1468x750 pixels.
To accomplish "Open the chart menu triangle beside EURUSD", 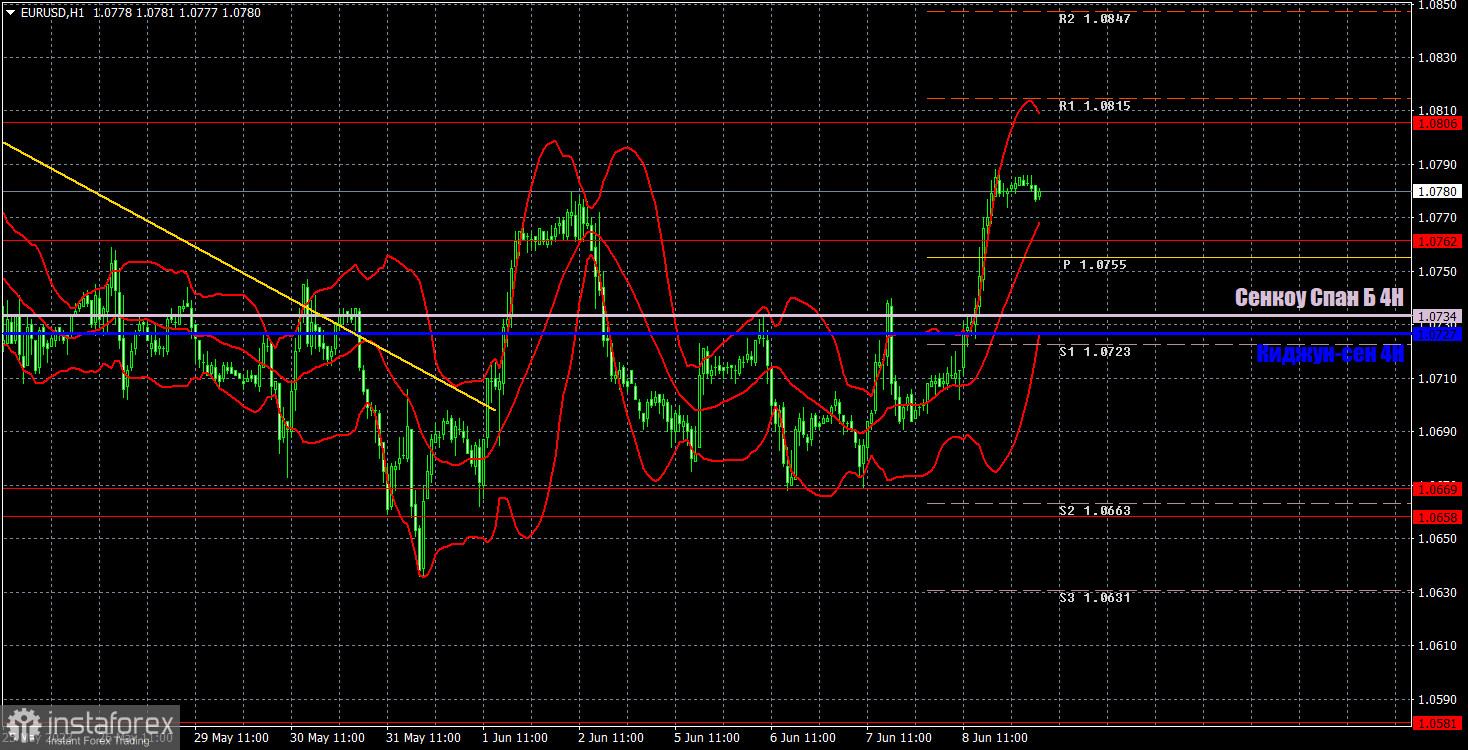I will (10, 13).
